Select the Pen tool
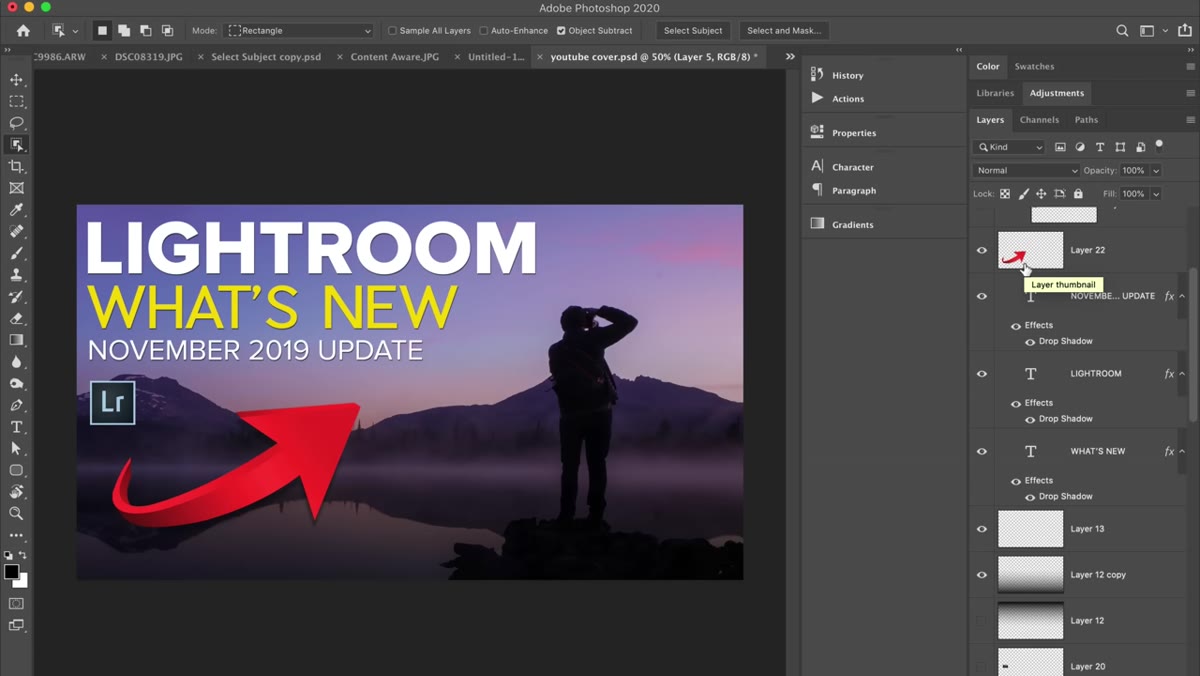Screen dimensions: 1200x676 click(x=16, y=405)
